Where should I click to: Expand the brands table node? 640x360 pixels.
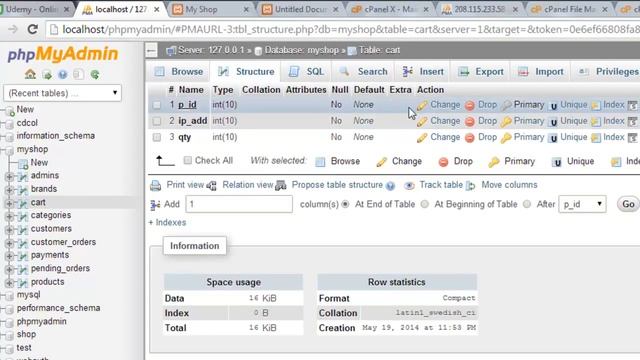[9, 190]
